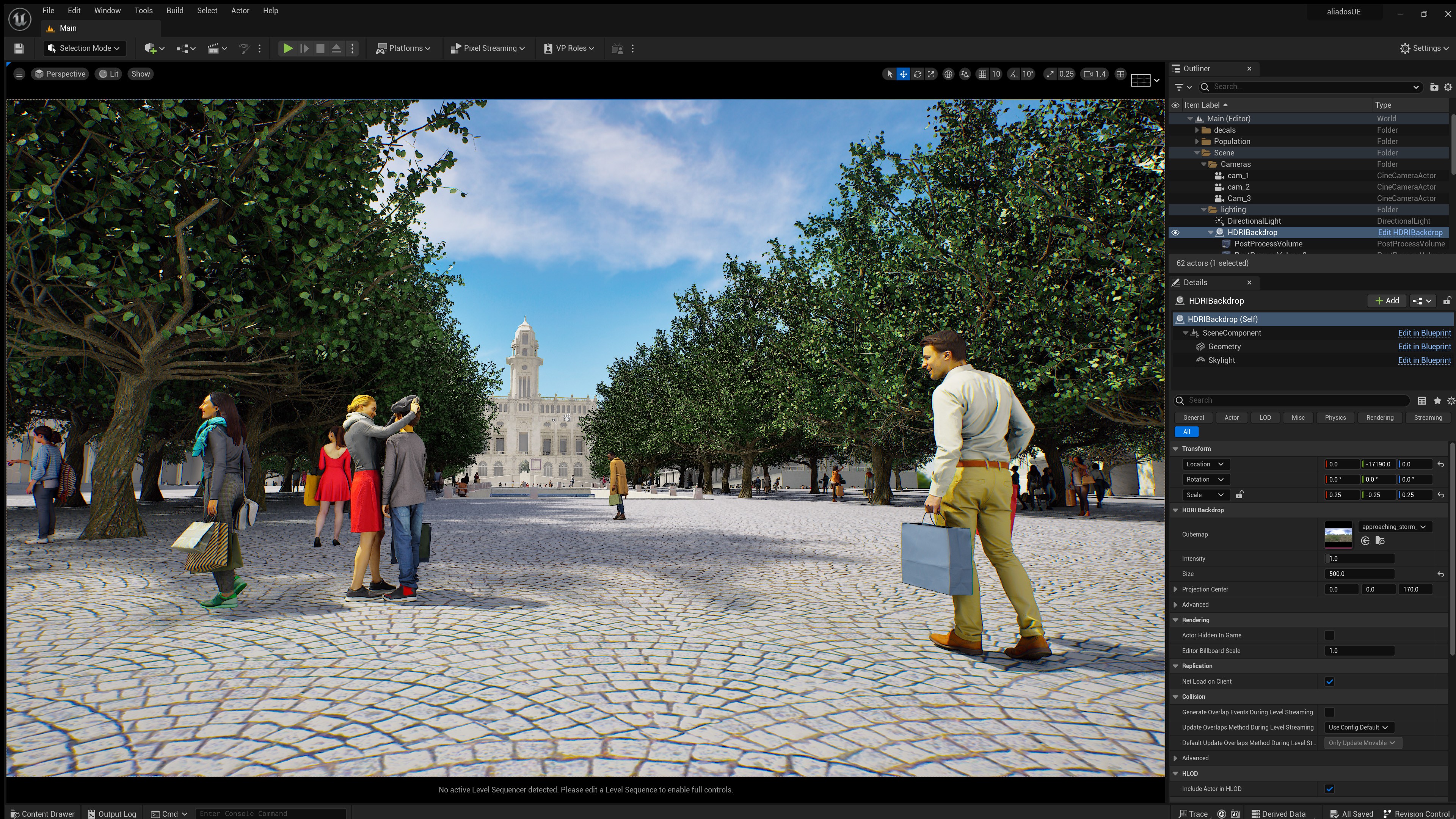
Task: Switch to the Rendering filter tab
Action: click(x=1380, y=418)
